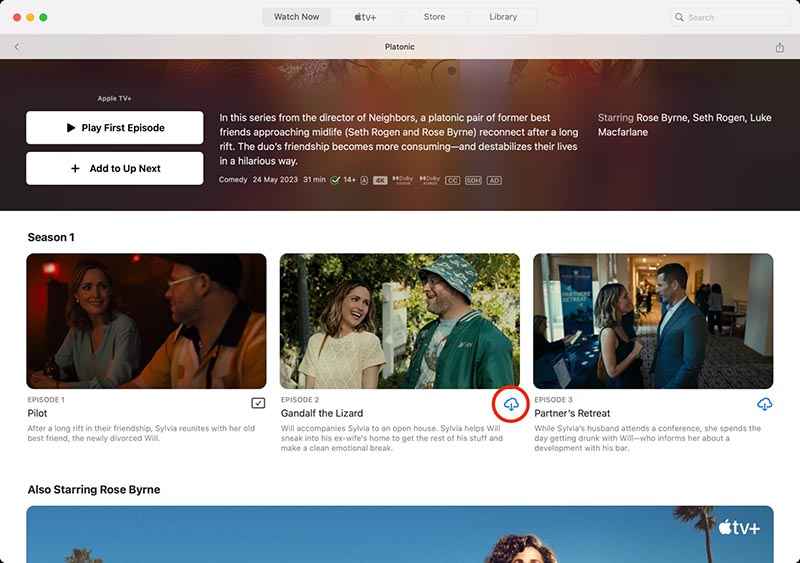800x563 pixels.
Task: Open the Library tab
Action: tap(503, 17)
